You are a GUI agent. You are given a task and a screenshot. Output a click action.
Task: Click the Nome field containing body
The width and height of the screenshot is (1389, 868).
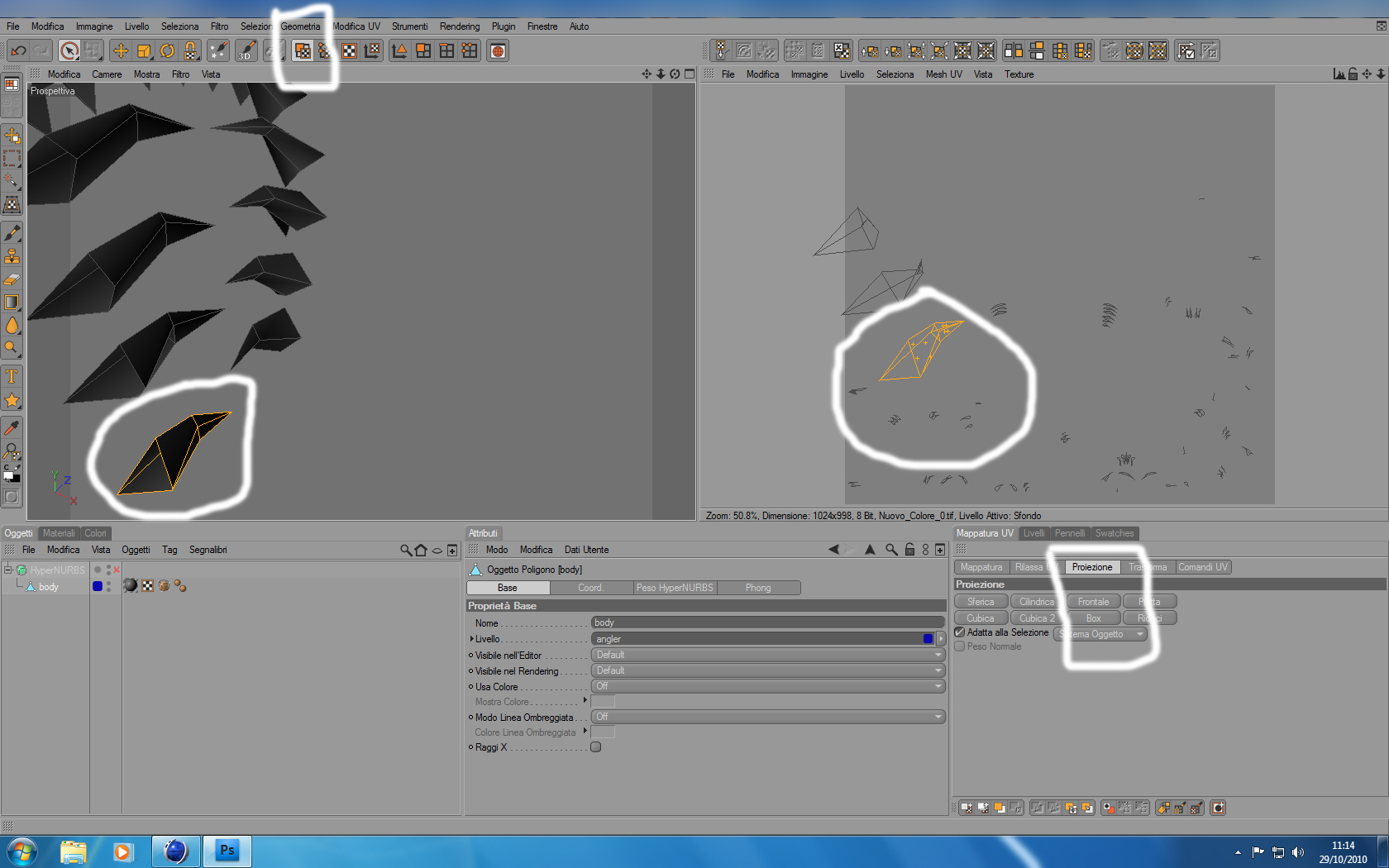tap(768, 622)
